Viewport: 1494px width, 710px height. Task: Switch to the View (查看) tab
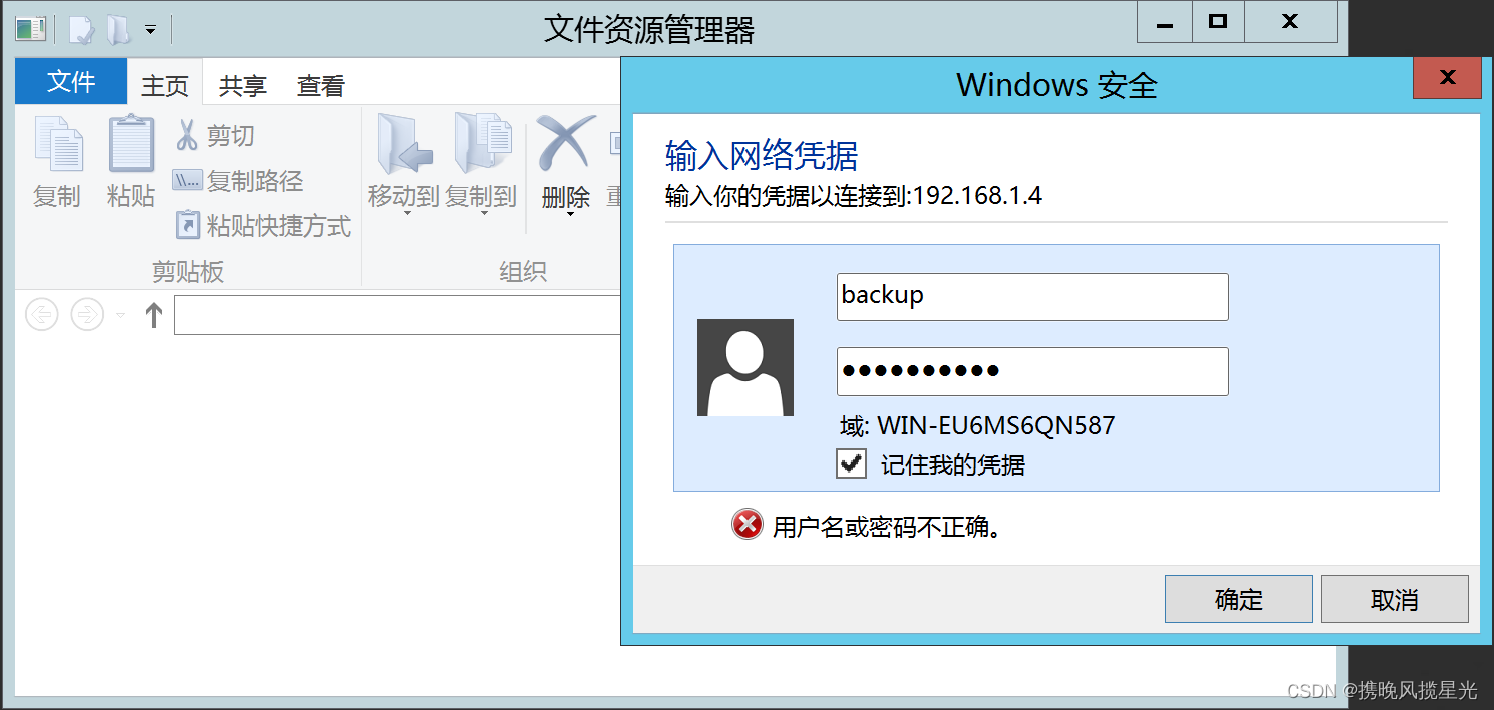tap(320, 86)
